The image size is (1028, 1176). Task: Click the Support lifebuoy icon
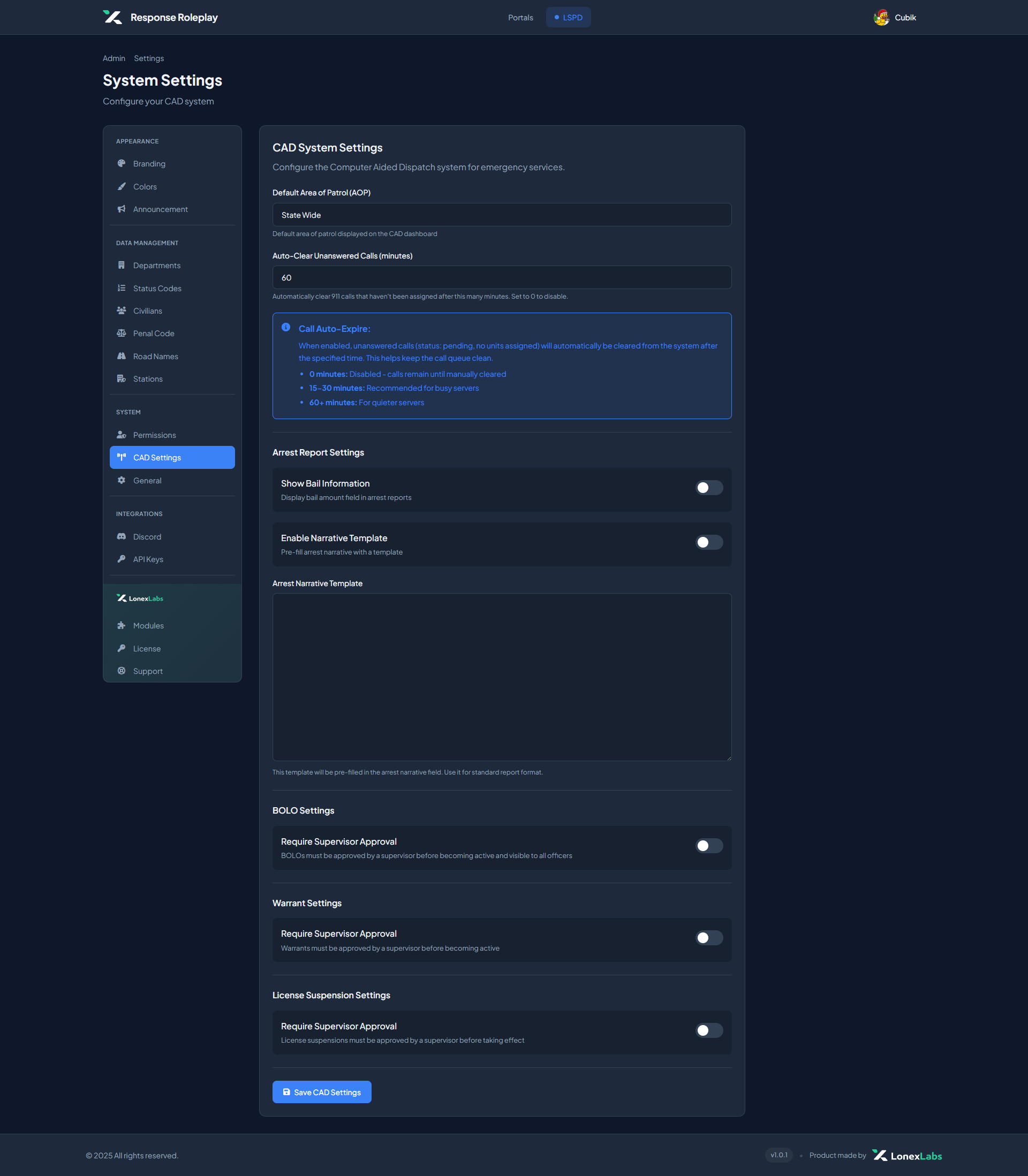(x=121, y=670)
